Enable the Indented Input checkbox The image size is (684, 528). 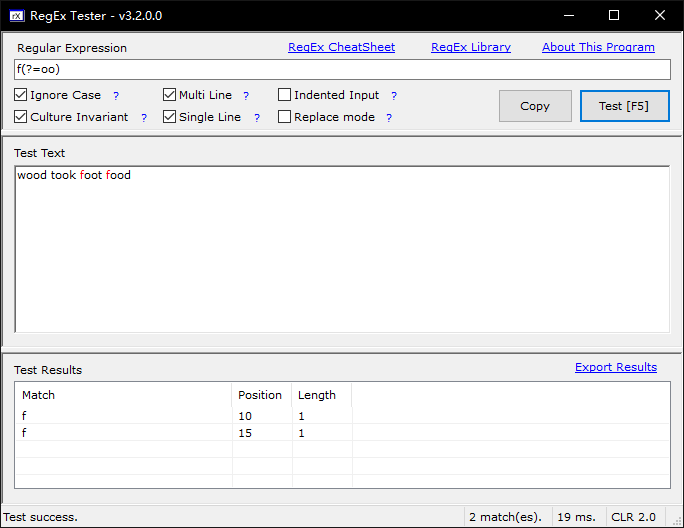(x=285, y=95)
